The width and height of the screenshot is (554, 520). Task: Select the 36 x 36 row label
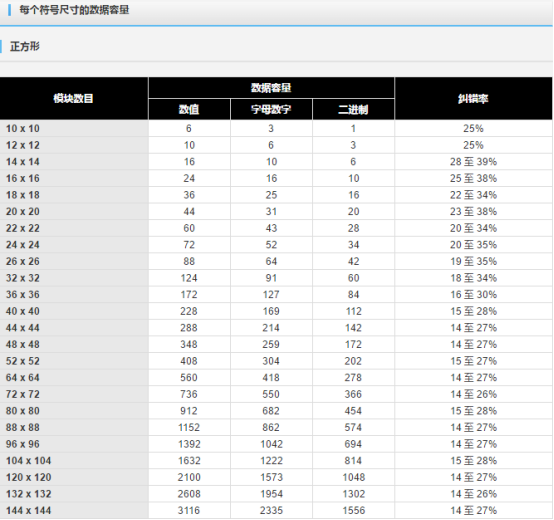click(23, 295)
